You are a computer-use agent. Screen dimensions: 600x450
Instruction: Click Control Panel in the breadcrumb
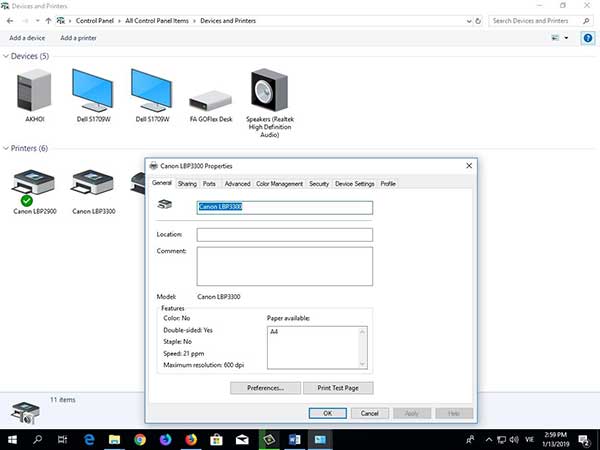(x=95, y=21)
